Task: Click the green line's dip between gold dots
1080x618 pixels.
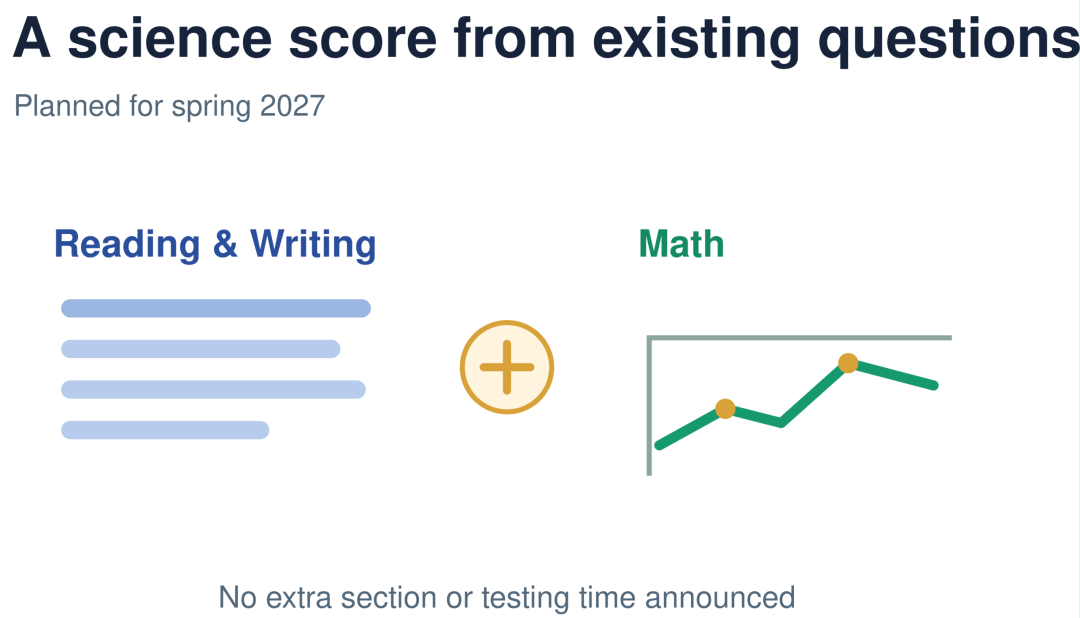Action: (781, 422)
